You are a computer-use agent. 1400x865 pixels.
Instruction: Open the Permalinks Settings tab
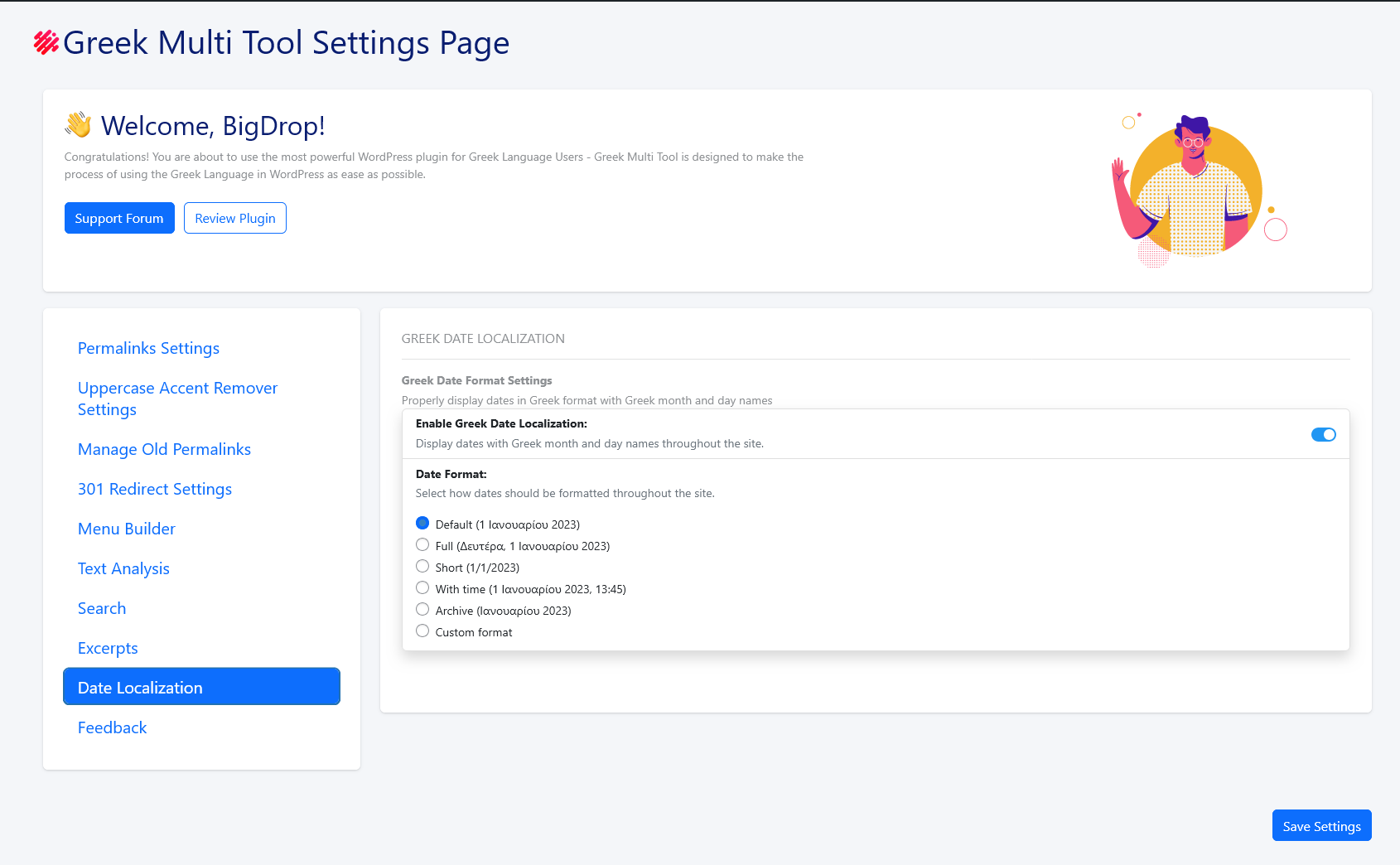tap(148, 349)
